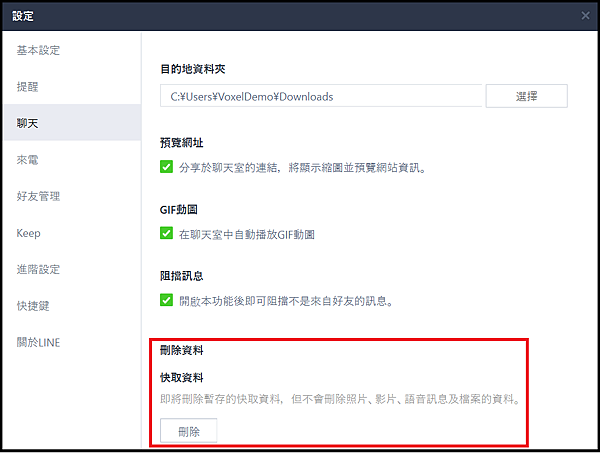Click the 預覽網址 heading
Image resolution: width=600 pixels, height=453 pixels.
181,143
